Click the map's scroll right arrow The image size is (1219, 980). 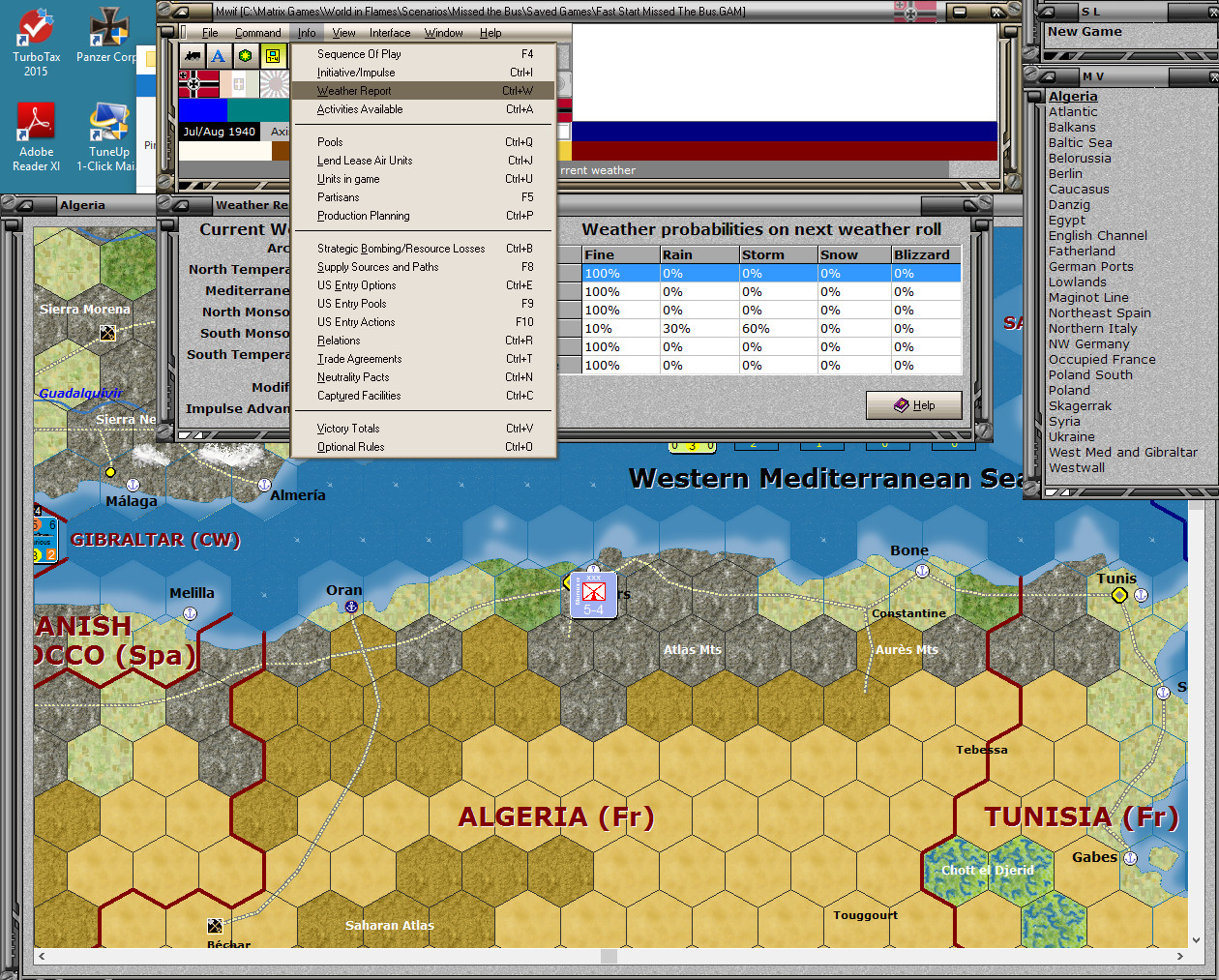[x=1179, y=956]
